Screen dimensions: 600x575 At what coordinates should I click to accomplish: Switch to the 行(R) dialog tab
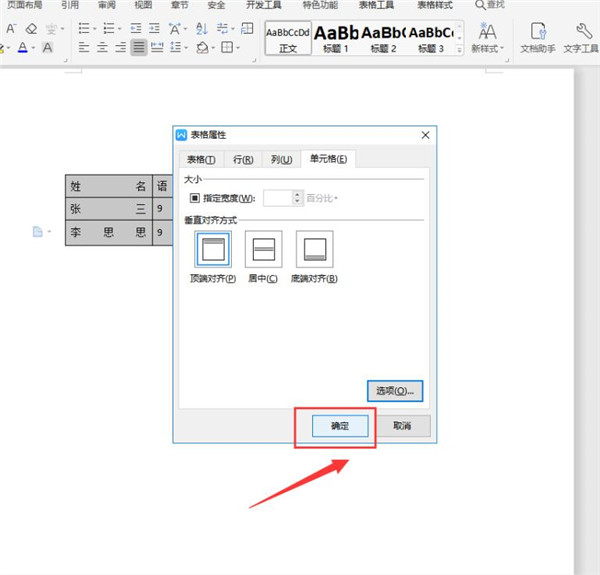click(x=243, y=159)
